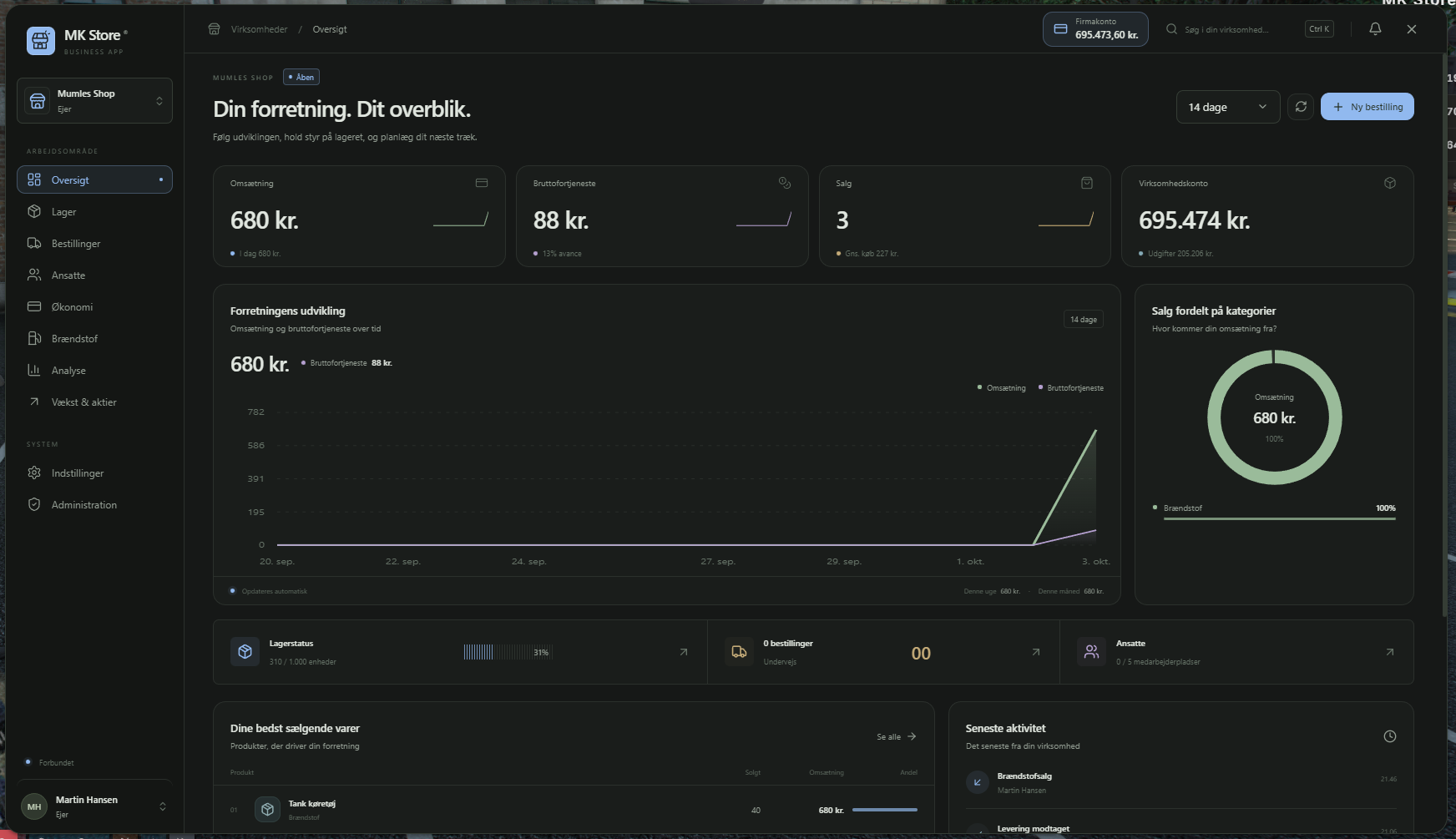Image resolution: width=1456 pixels, height=839 pixels.
Task: Open Vækst & aktier sidebar page
Action: [94, 402]
